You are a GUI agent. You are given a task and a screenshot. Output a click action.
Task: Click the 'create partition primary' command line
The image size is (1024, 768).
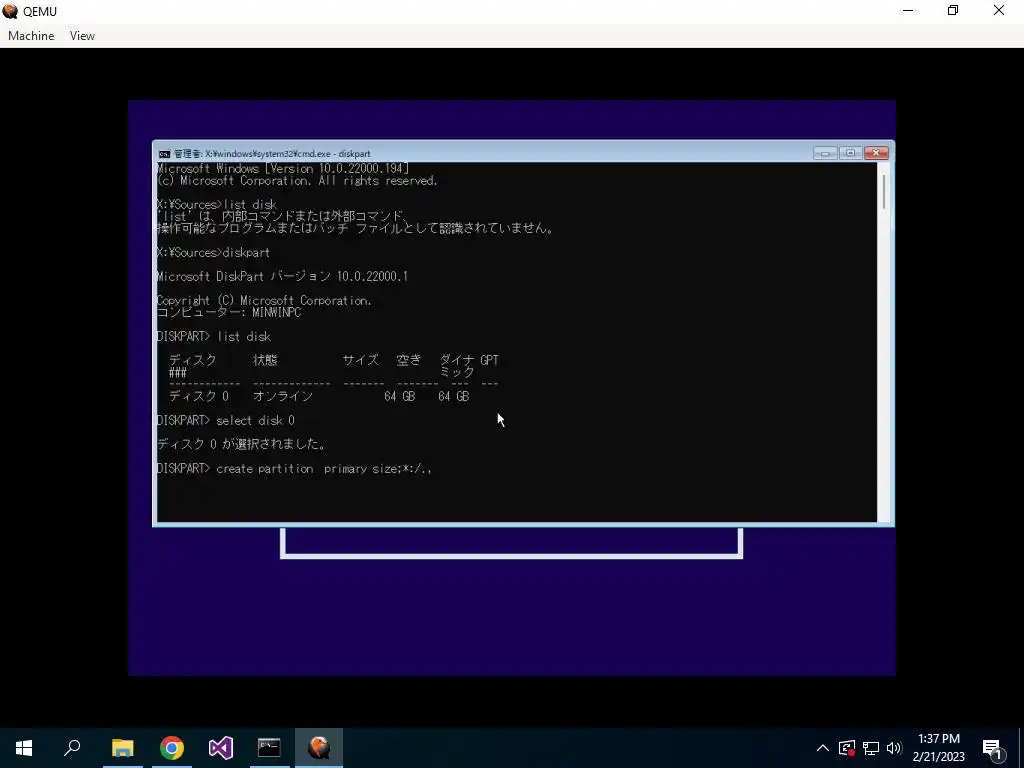tap(295, 469)
